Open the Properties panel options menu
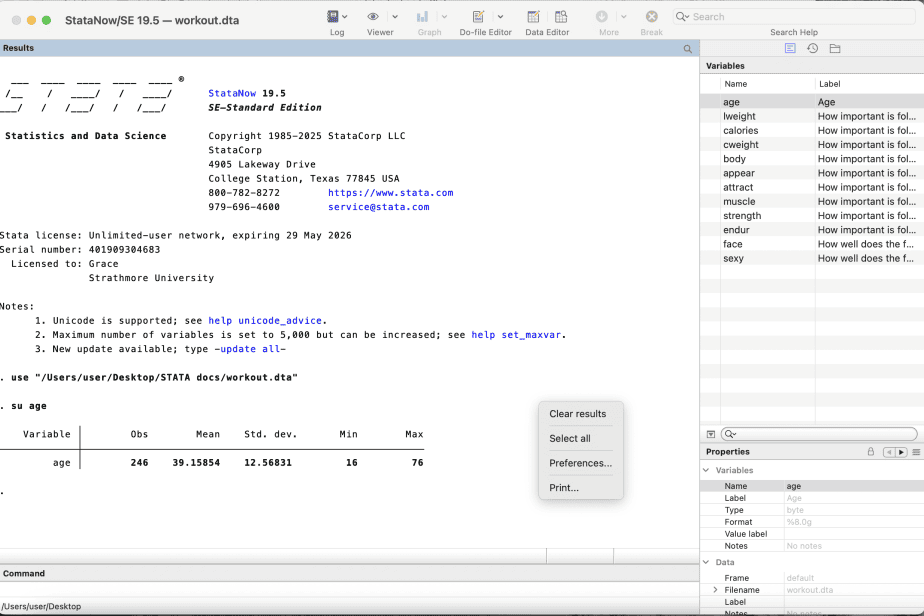This screenshot has height=616, width=924. [916, 452]
